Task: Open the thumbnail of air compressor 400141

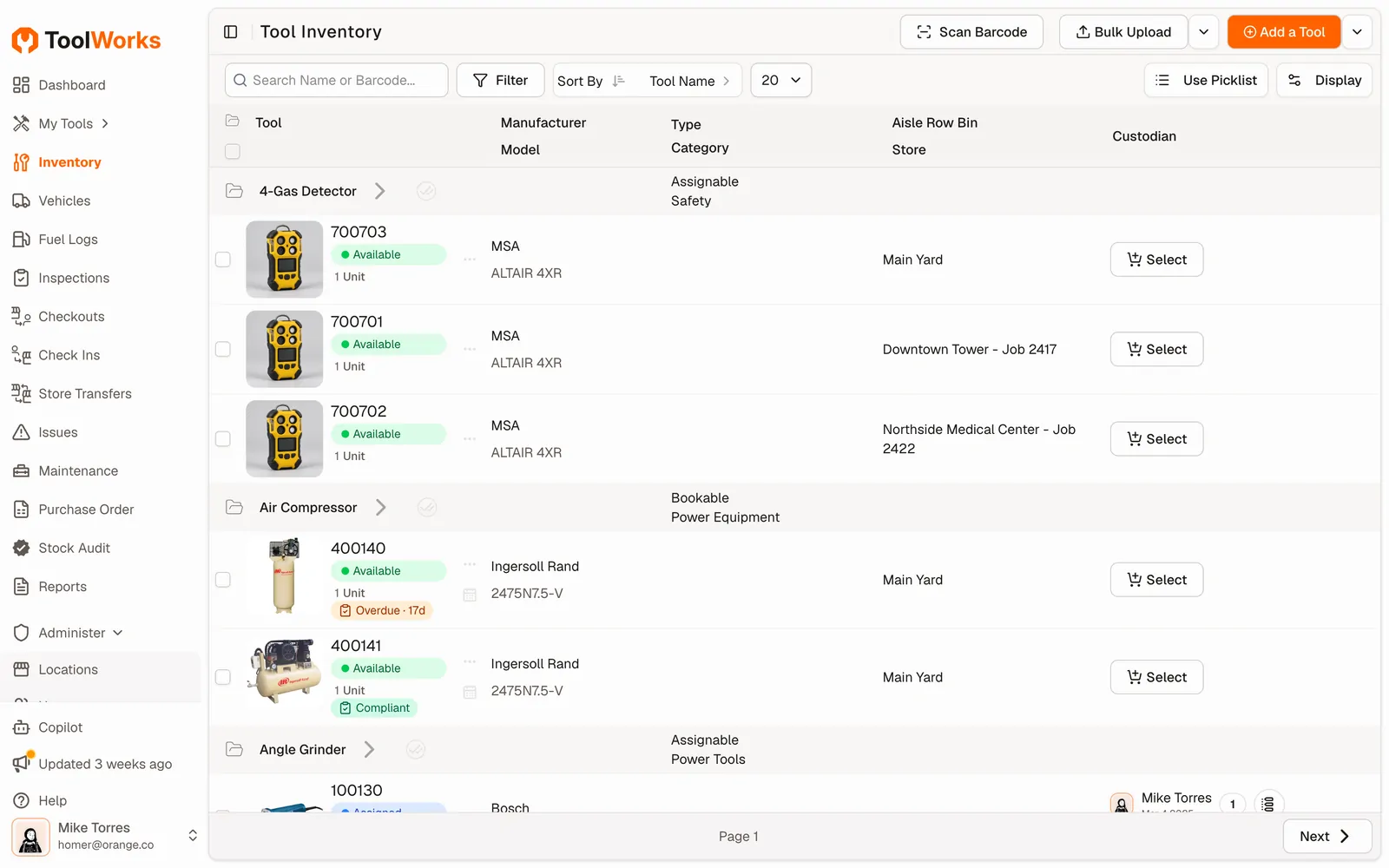Action: point(285,672)
